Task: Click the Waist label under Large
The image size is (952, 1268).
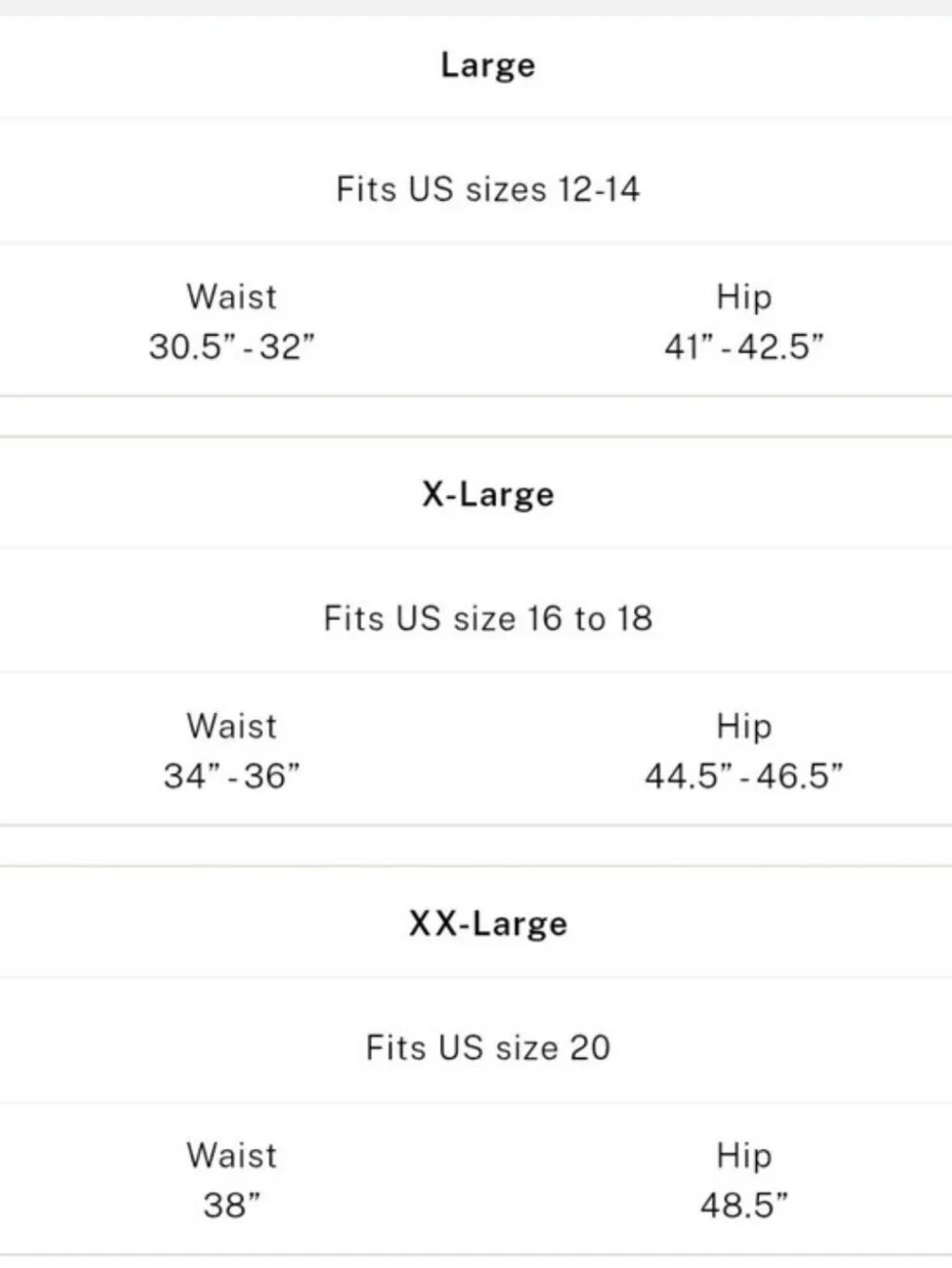Action: pyautogui.click(x=231, y=297)
